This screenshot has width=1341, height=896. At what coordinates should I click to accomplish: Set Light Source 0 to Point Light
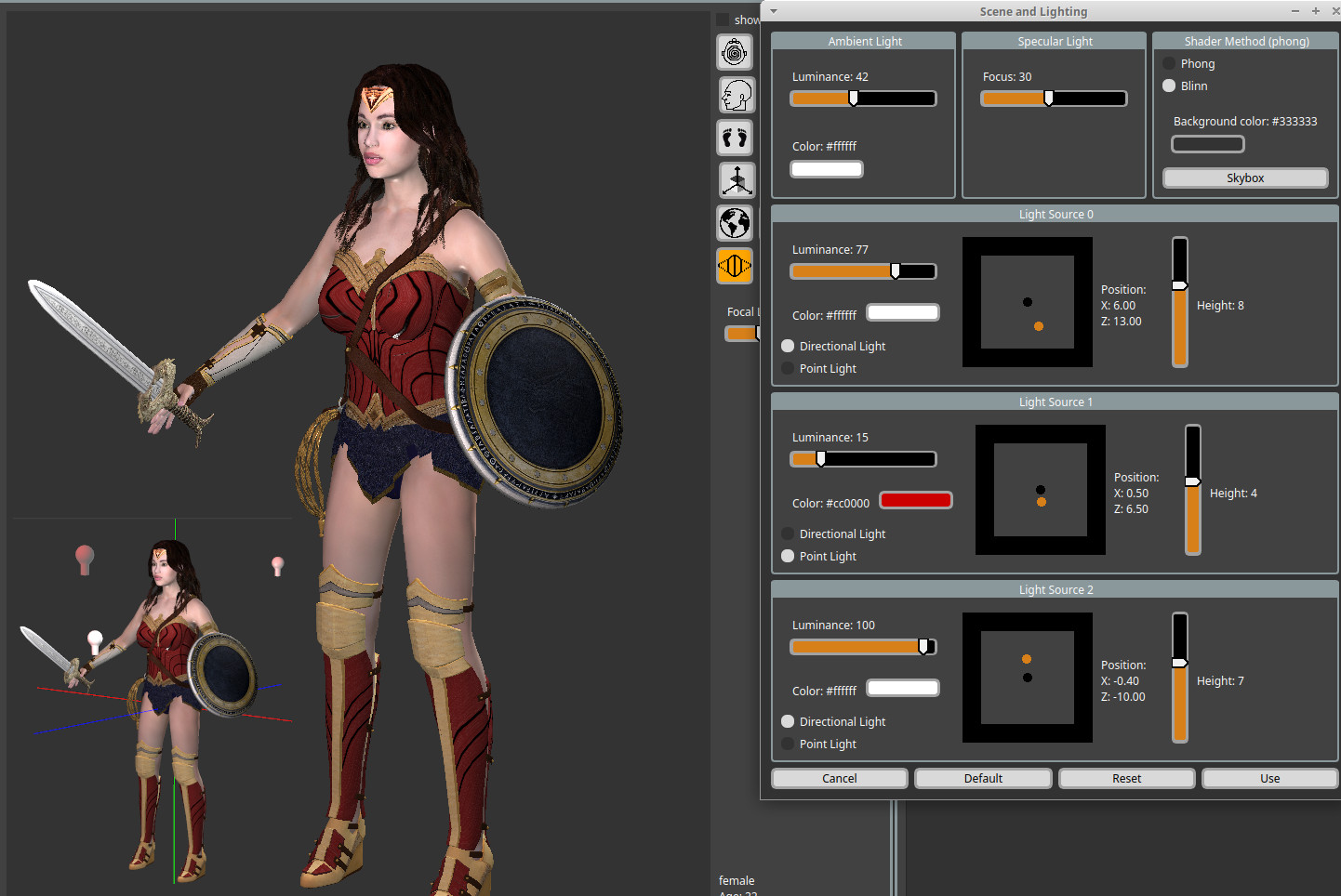pos(788,368)
